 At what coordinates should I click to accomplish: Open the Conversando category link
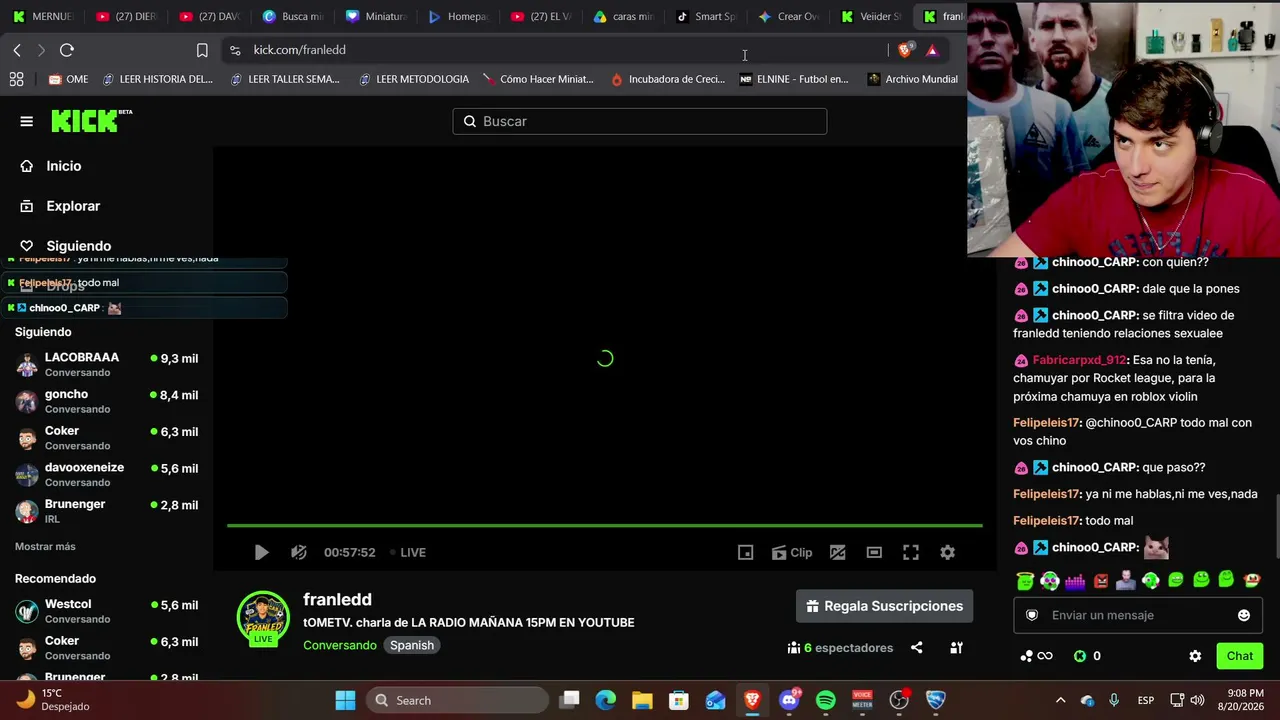point(340,645)
